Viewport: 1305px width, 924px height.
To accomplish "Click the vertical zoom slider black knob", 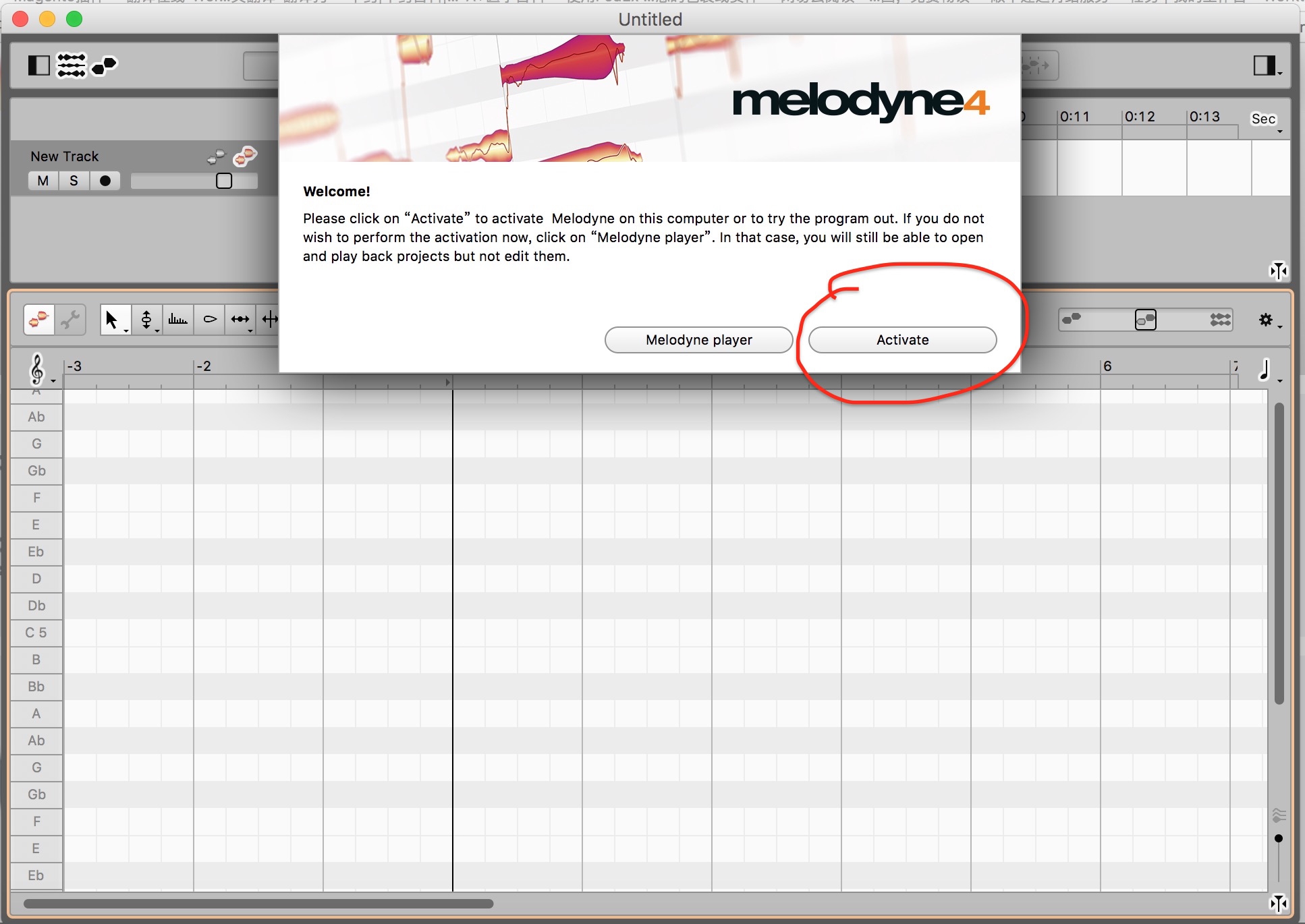I will (x=1279, y=838).
